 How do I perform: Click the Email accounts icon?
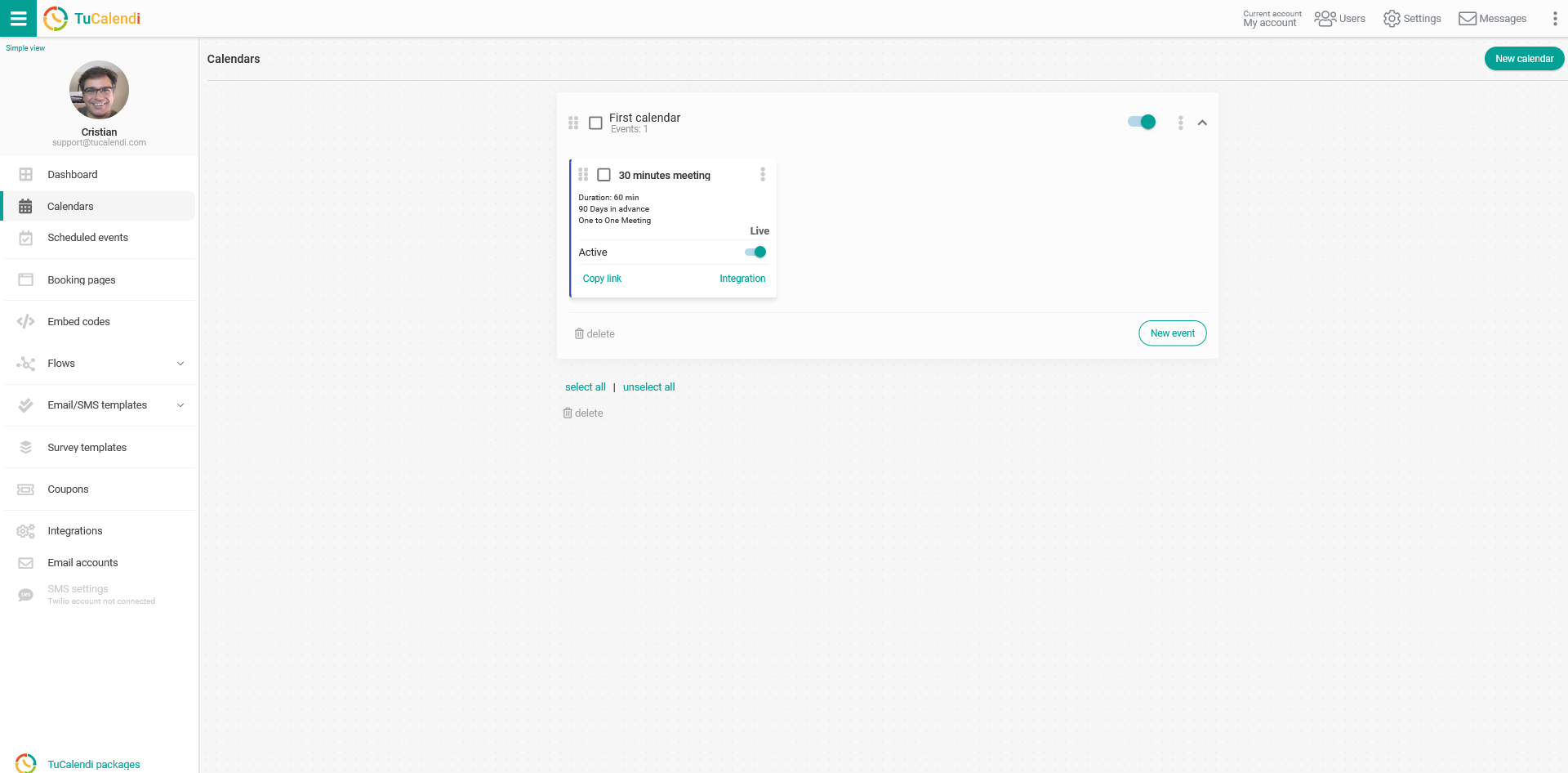[x=25, y=562]
